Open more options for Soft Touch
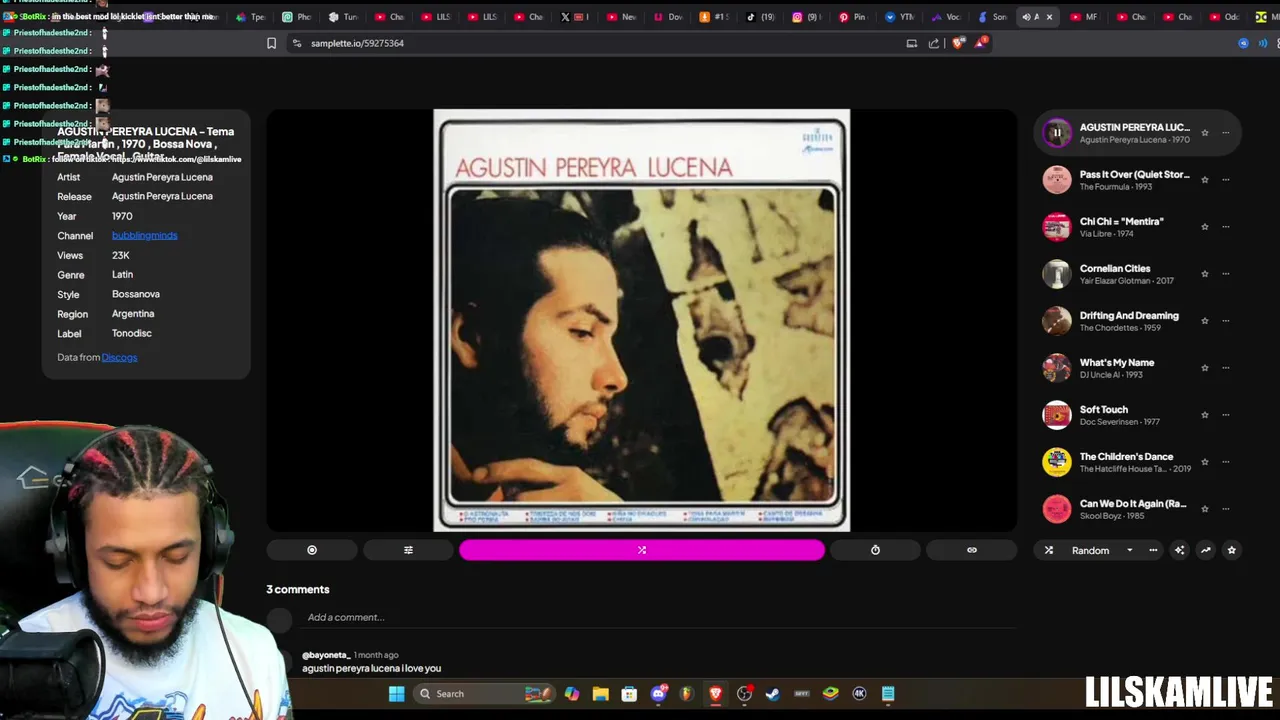This screenshot has height=720, width=1280. point(1226,415)
